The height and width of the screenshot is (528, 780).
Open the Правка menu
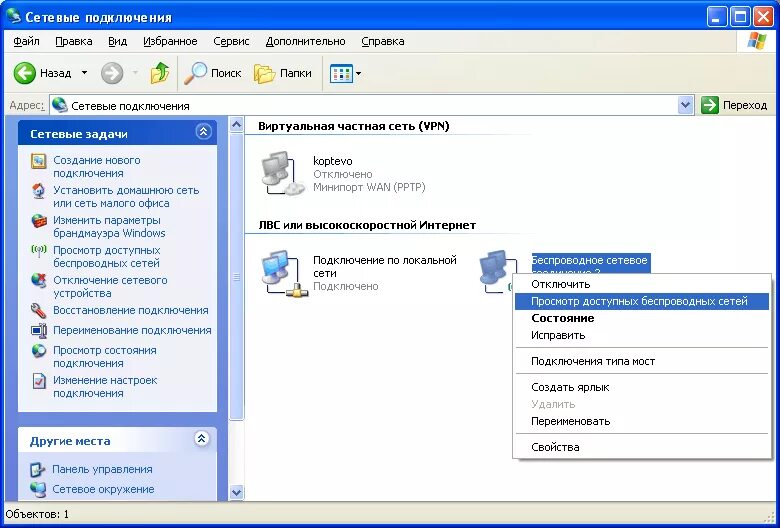point(74,41)
